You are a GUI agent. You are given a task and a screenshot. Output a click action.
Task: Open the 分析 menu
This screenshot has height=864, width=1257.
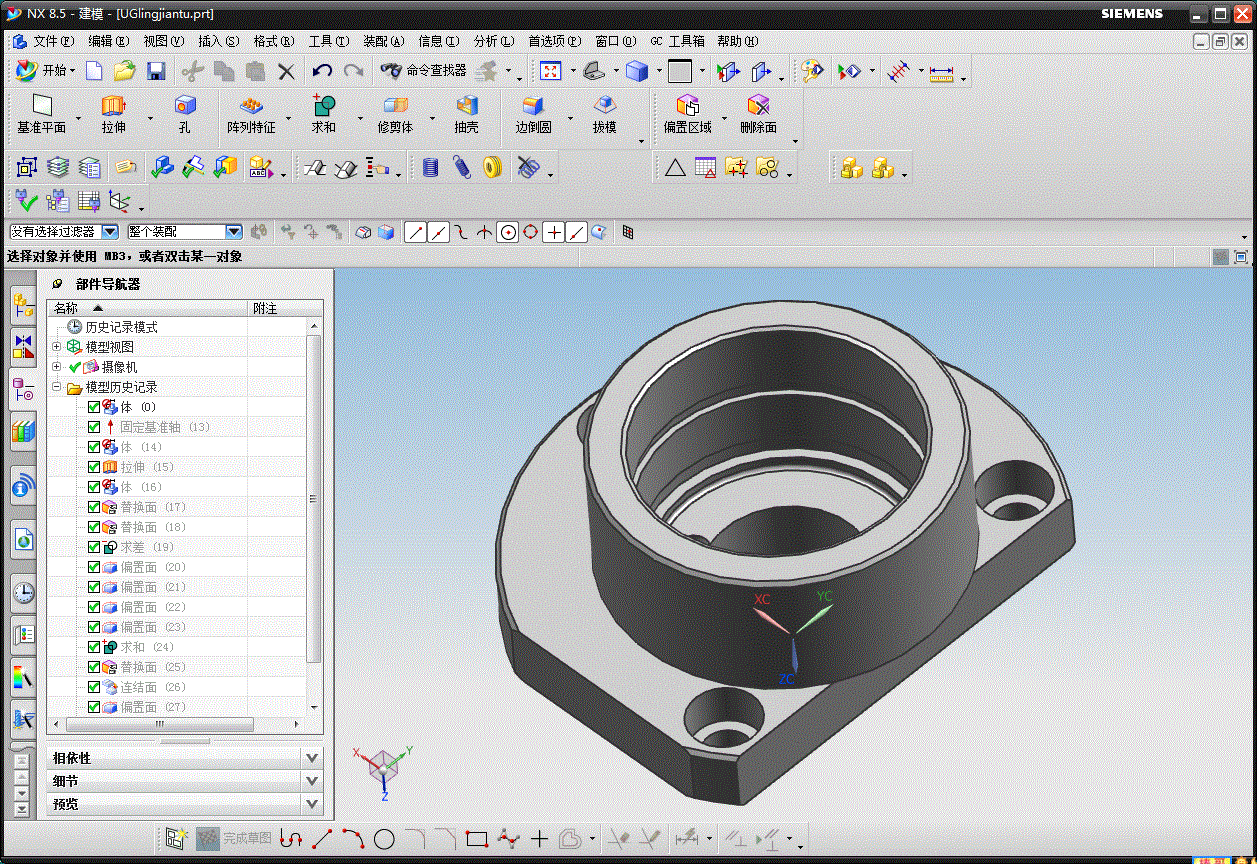coord(494,41)
